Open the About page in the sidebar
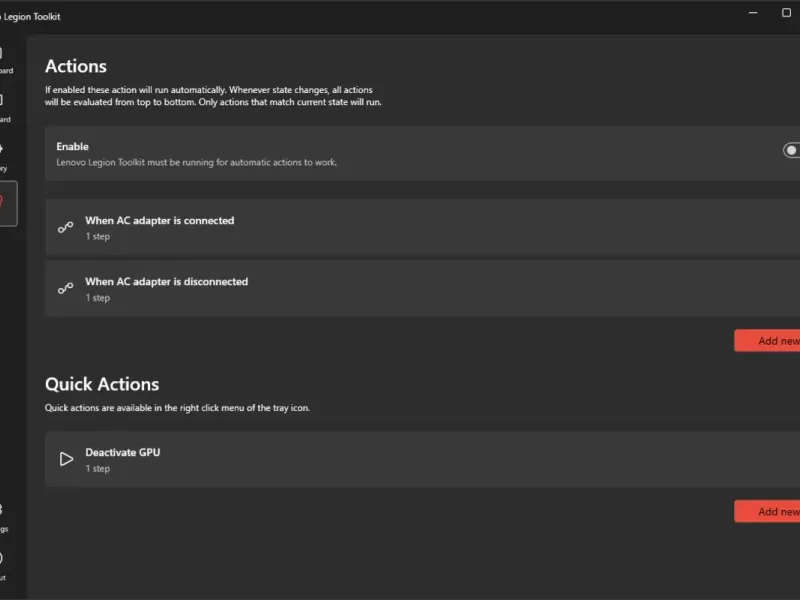 pyautogui.click(x=3, y=564)
